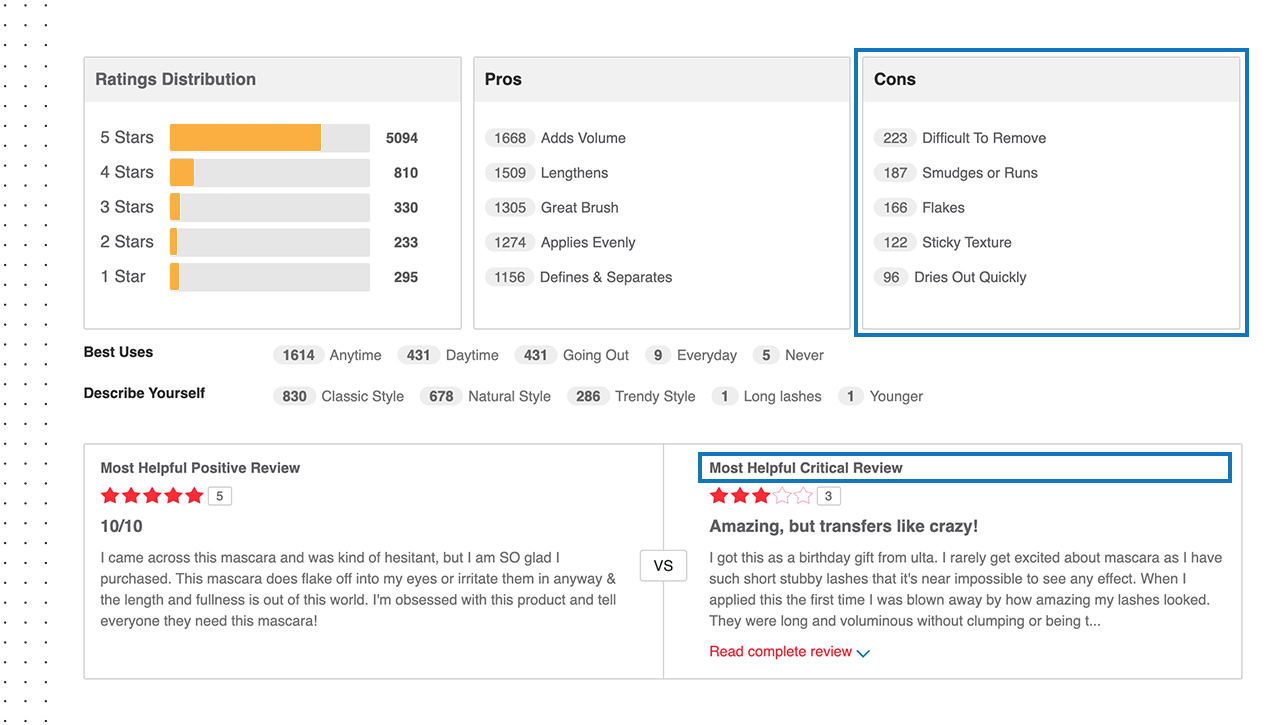This screenshot has width=1280, height=725.
Task: Filter by Flakes con
Action: pos(919,208)
